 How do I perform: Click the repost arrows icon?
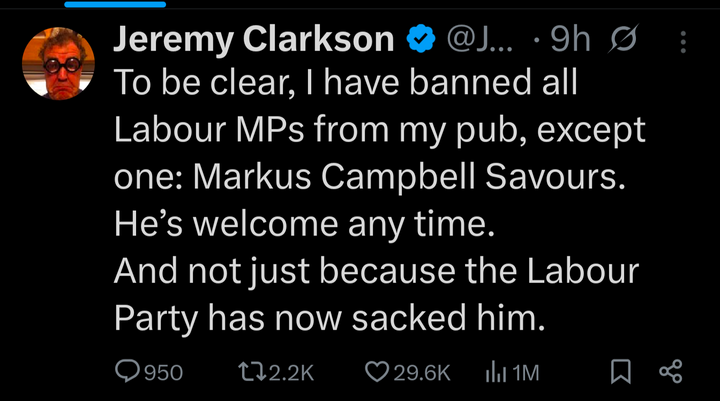pyautogui.click(x=254, y=372)
